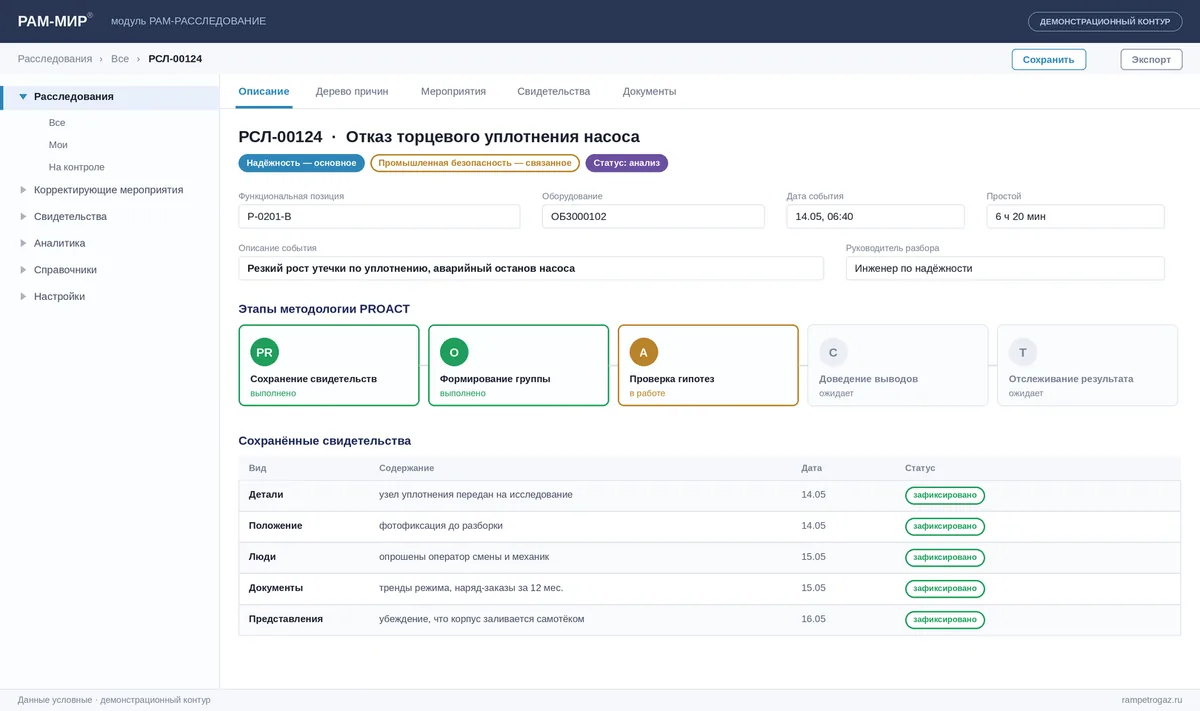Open the Документы tab

pos(649,91)
